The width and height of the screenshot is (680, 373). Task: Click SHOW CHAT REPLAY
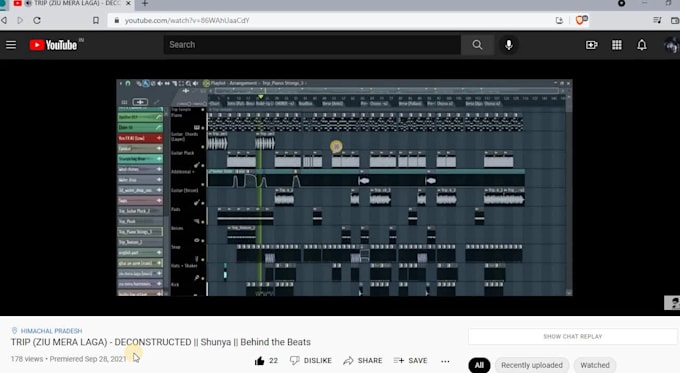point(572,337)
